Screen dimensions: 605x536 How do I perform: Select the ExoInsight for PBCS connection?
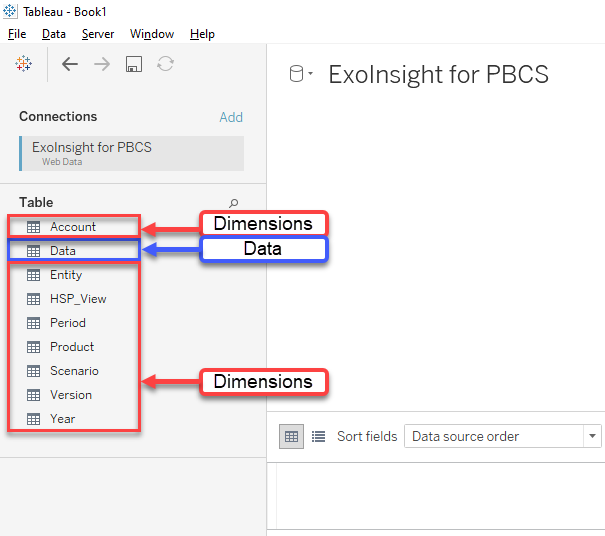click(132, 153)
